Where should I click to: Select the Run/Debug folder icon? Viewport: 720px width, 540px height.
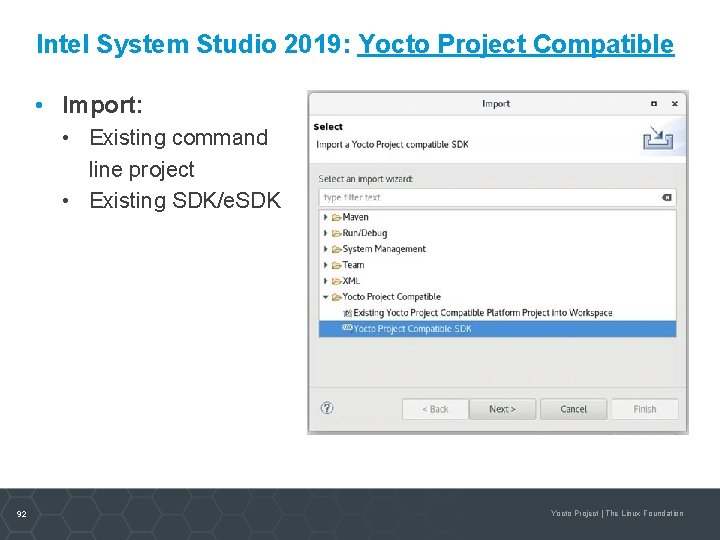tap(337, 233)
